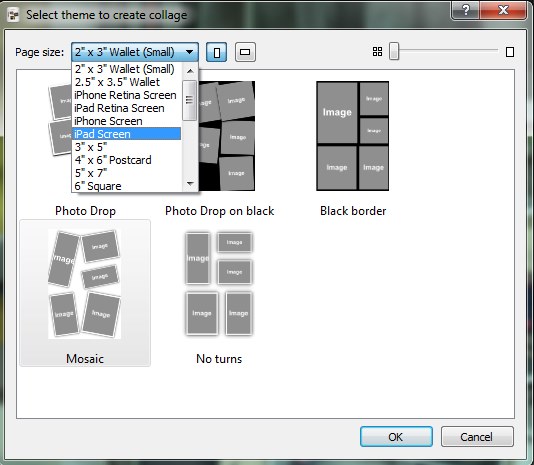Select the Photo Drop theme thumbnail
The height and width of the screenshot is (465, 534).
tap(60, 119)
